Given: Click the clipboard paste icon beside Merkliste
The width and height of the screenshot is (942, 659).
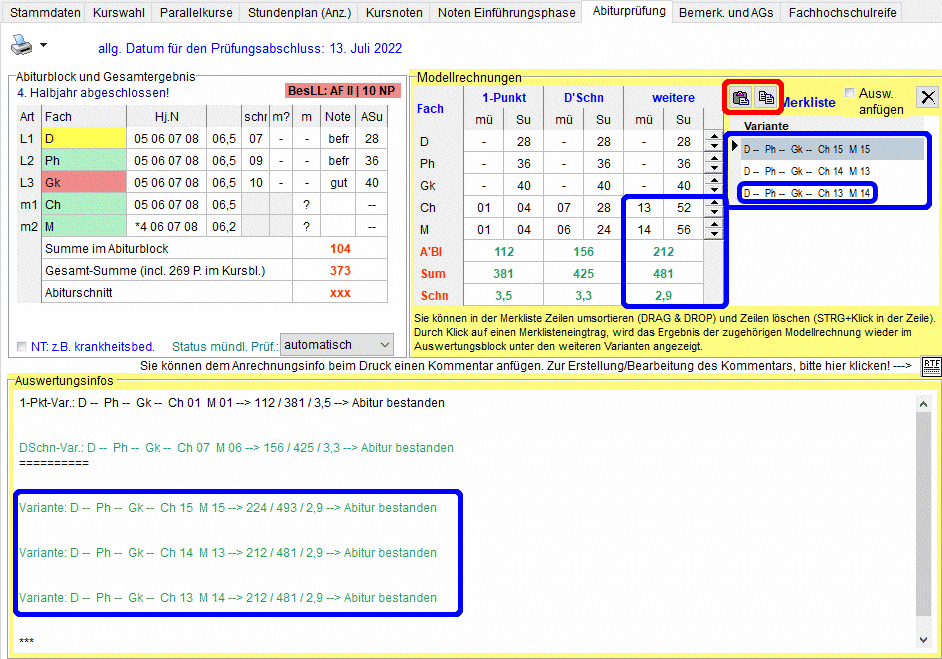Looking at the screenshot, I should (741, 97).
